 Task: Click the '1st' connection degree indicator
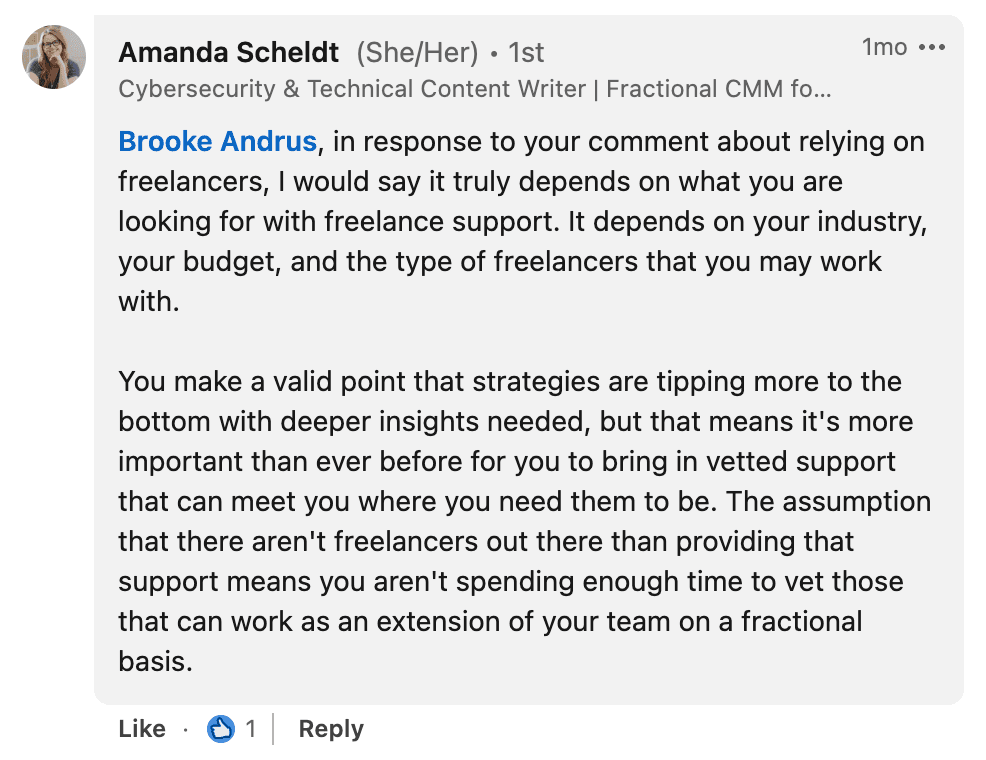(526, 52)
